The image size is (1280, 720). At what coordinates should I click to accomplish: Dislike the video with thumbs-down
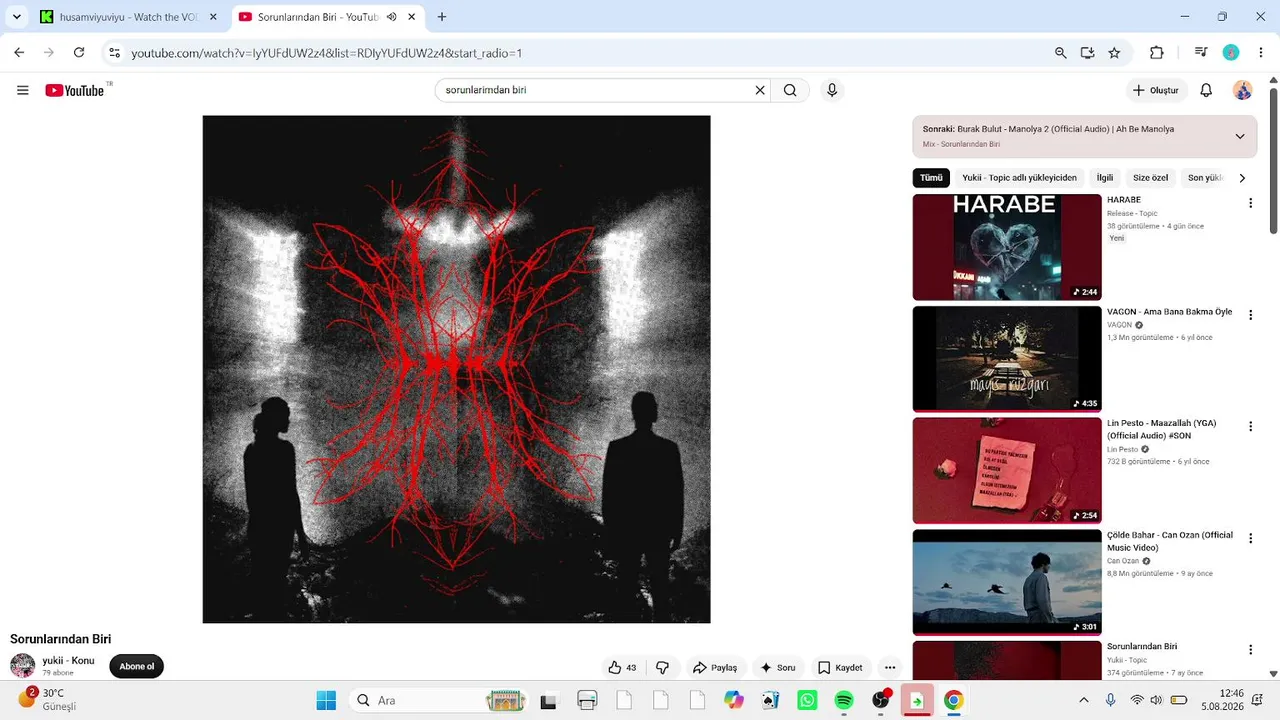pyautogui.click(x=662, y=667)
